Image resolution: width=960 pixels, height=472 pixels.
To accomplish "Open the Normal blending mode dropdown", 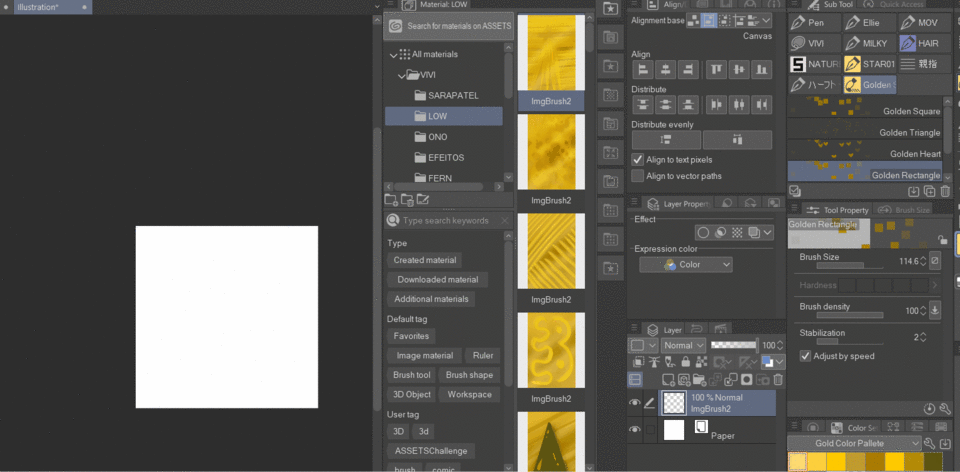I will pos(684,345).
